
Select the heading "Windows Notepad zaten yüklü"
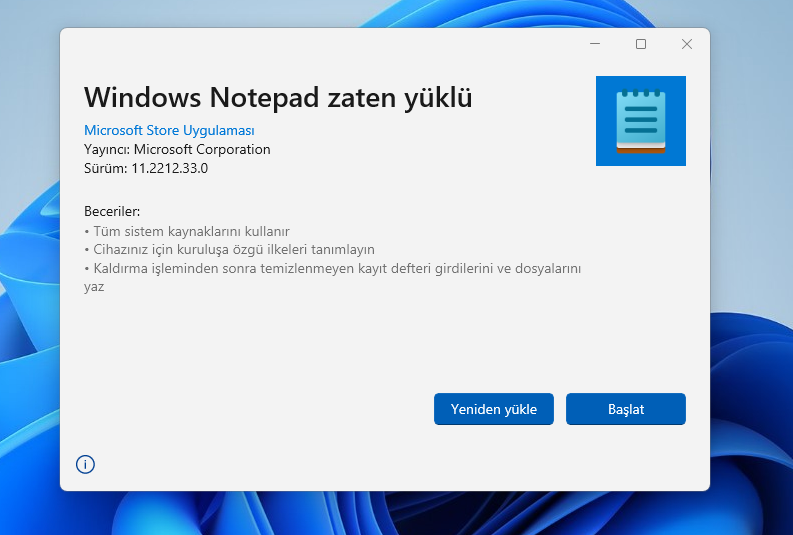[x=278, y=97]
